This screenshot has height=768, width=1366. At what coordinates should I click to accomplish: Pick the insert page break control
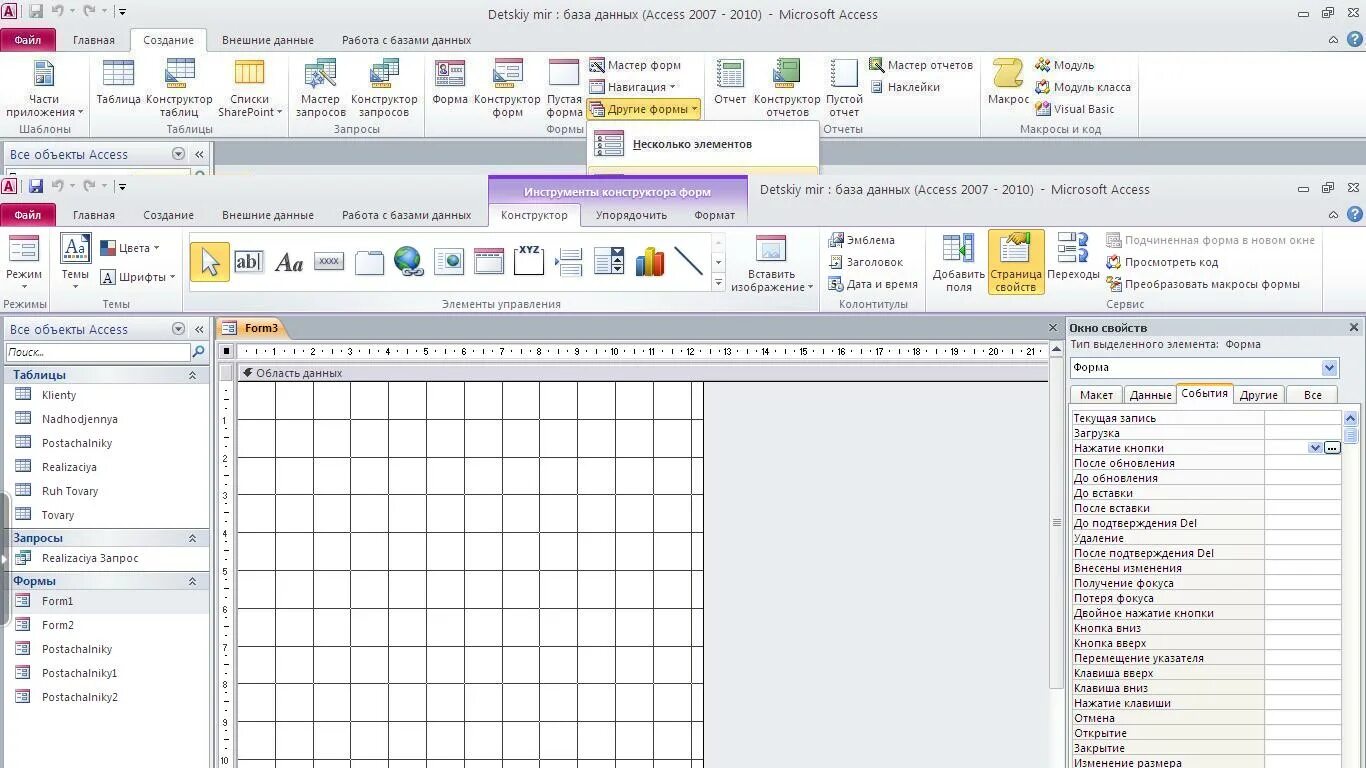569,262
